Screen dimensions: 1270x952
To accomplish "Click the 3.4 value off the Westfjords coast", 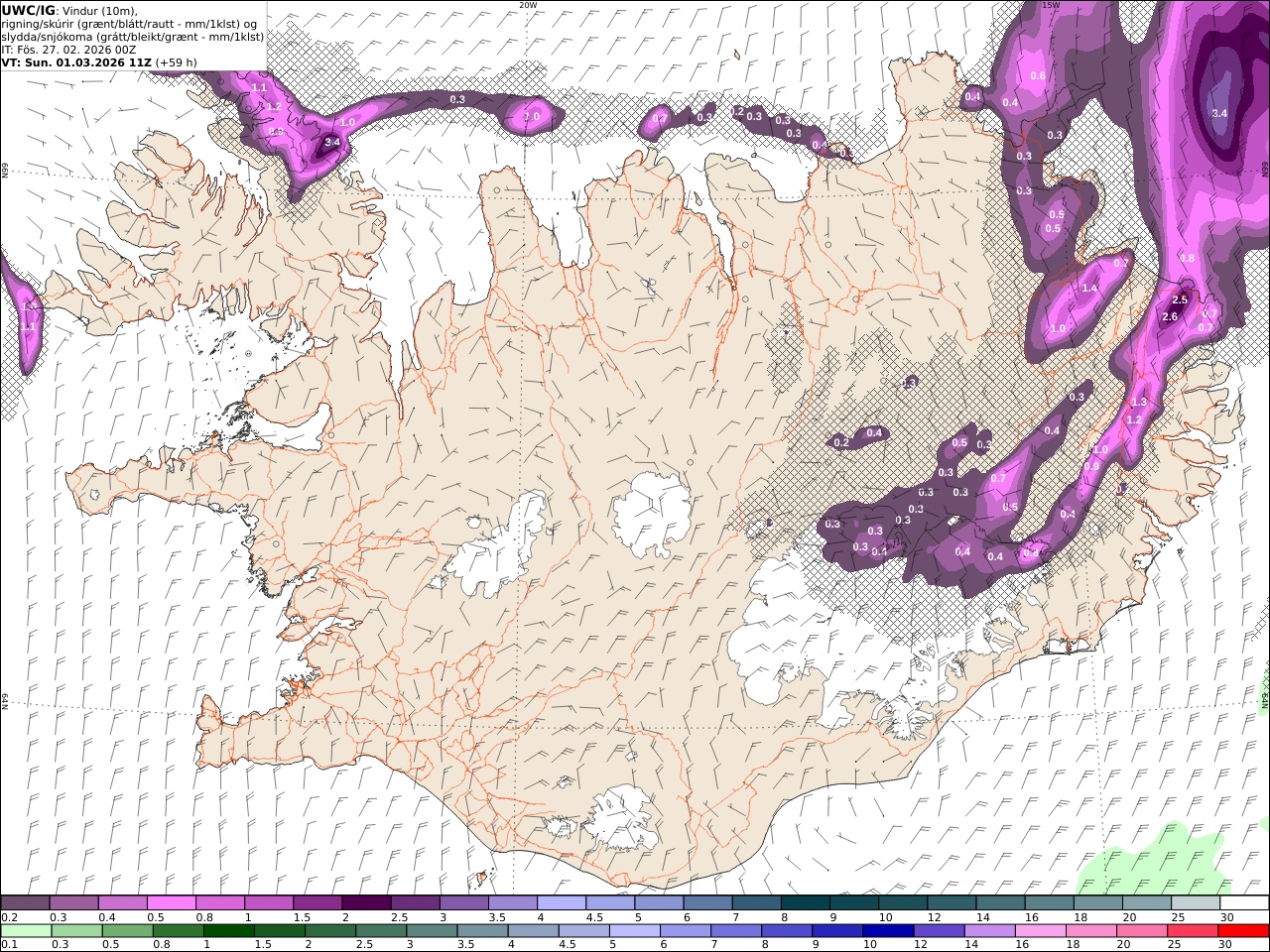I will [333, 143].
